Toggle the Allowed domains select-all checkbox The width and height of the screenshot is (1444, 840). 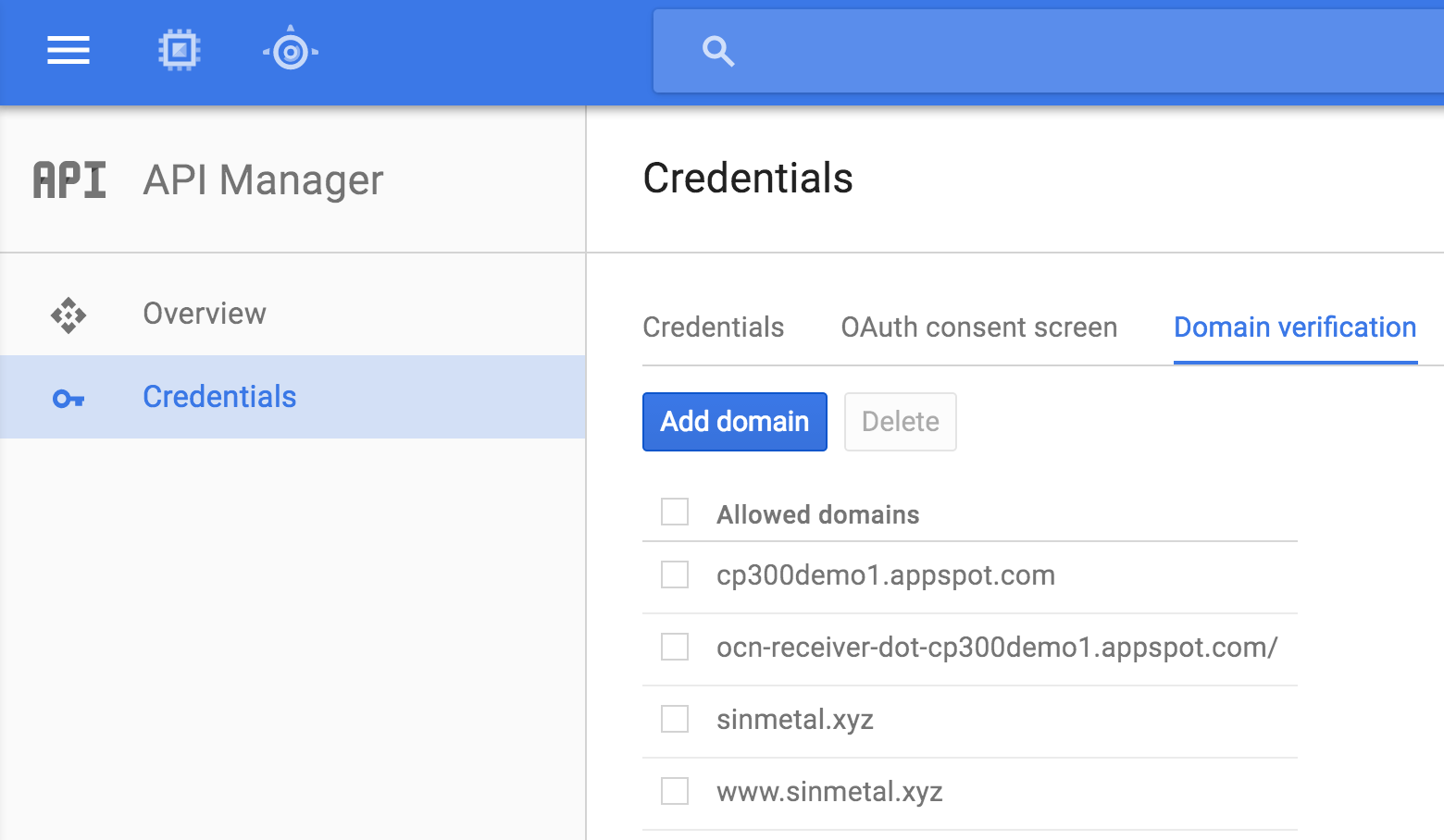point(675,512)
